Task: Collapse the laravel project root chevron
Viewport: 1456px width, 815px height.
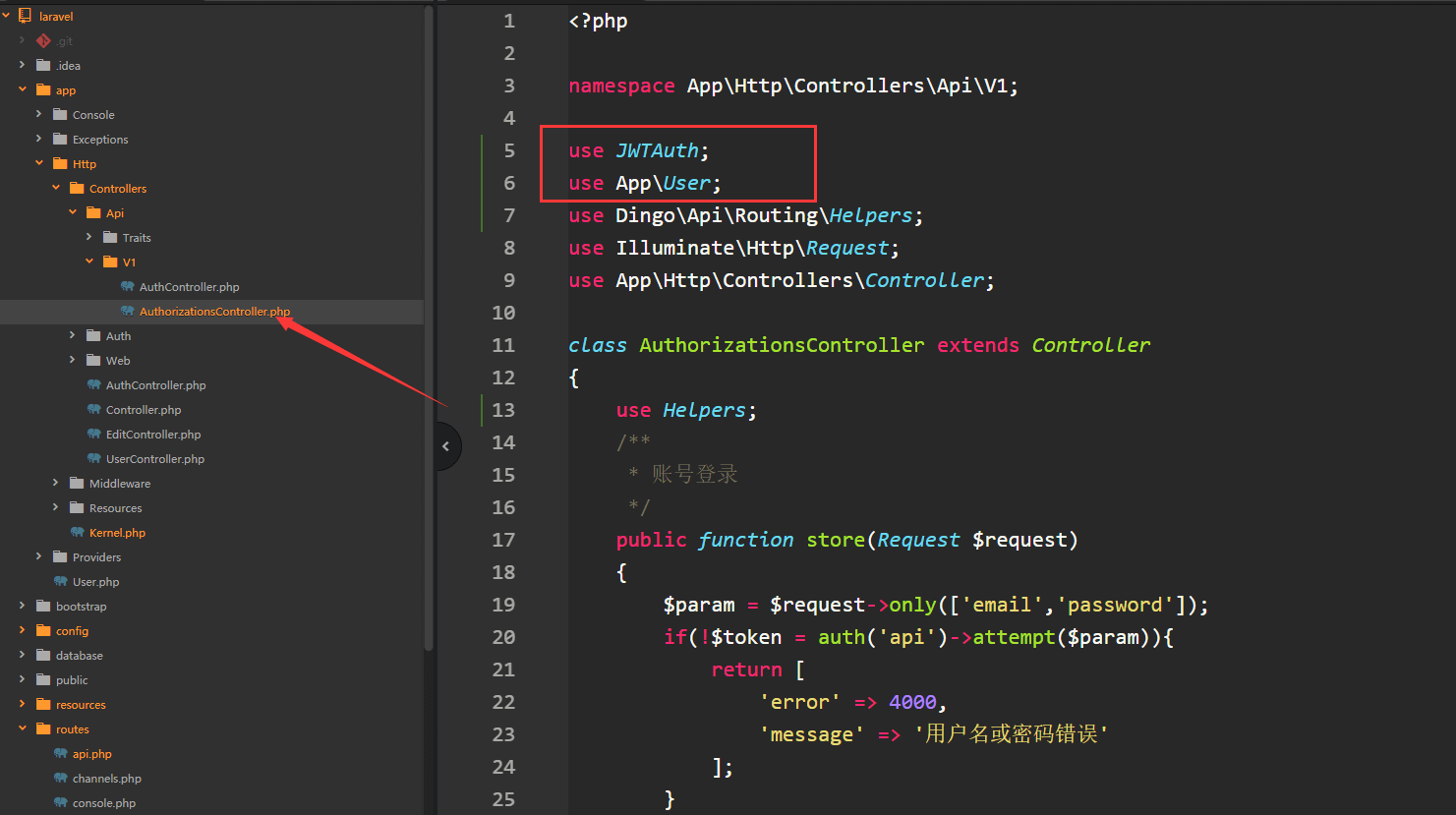Action: [6, 16]
